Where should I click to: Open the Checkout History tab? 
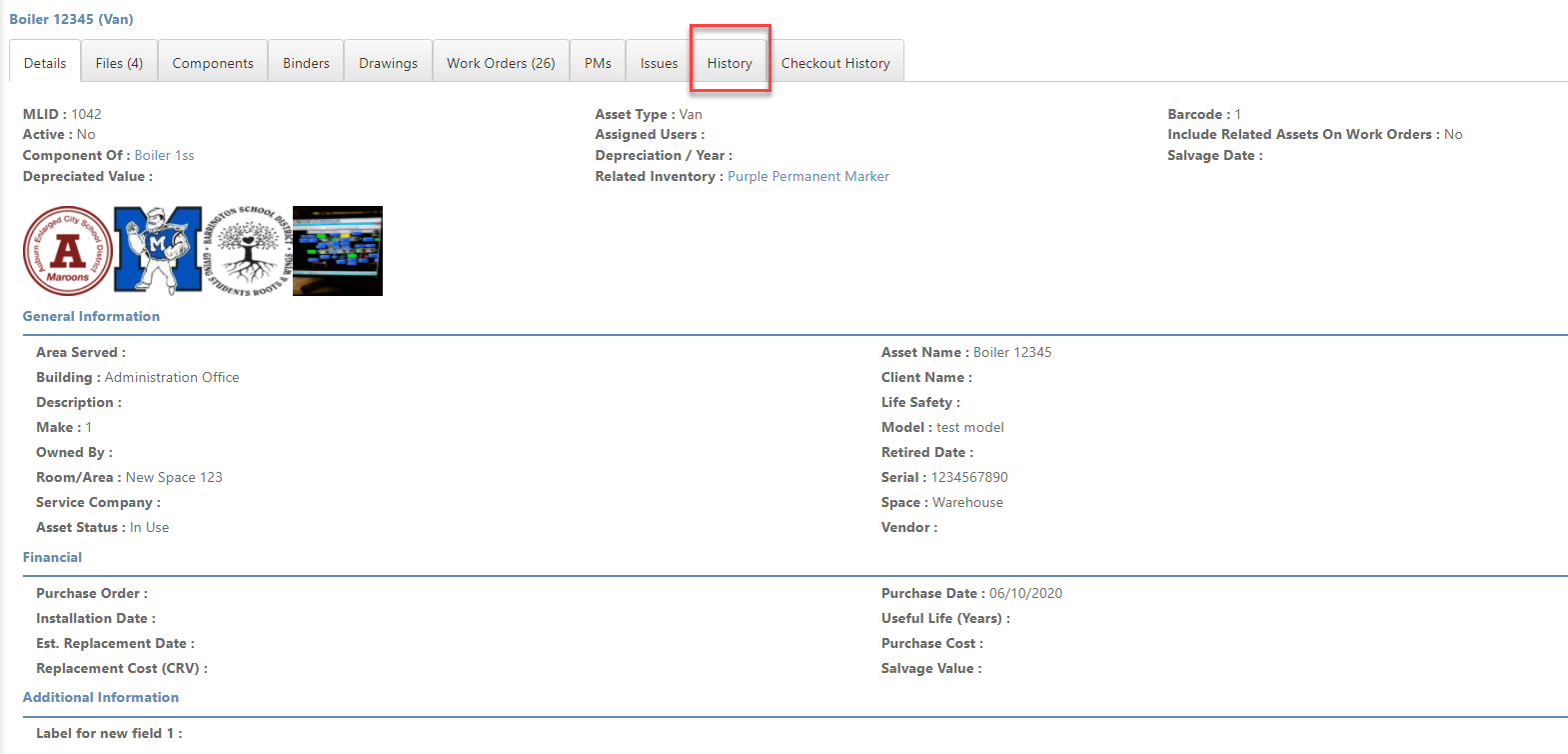click(835, 62)
